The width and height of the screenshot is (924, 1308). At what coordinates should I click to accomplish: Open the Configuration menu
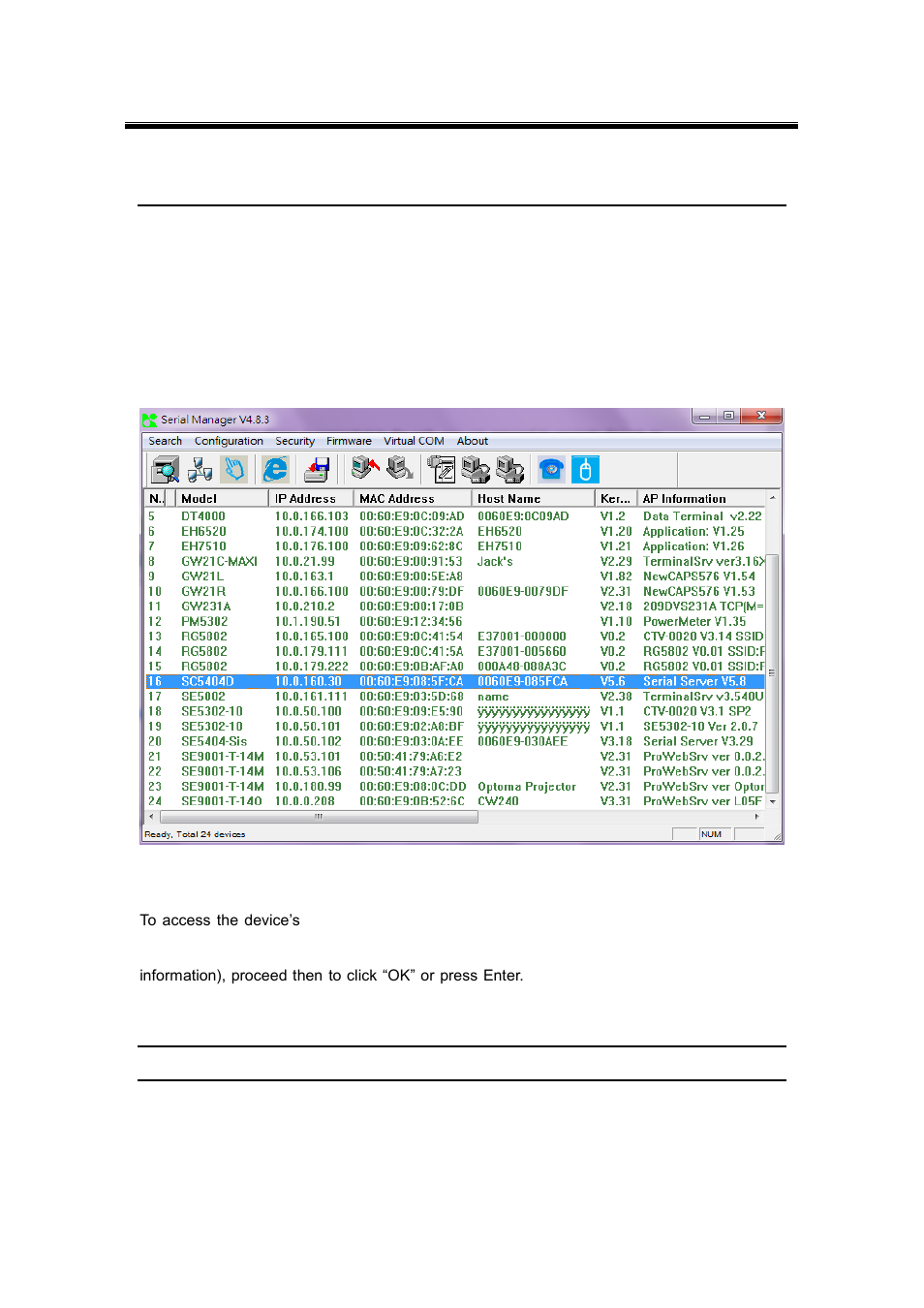click(x=229, y=441)
